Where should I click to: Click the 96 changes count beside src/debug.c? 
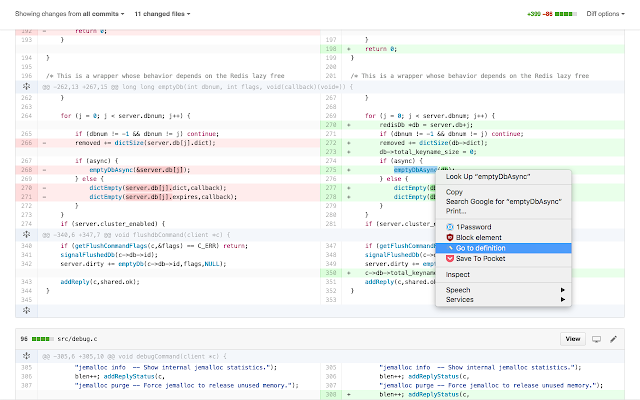click(24, 339)
